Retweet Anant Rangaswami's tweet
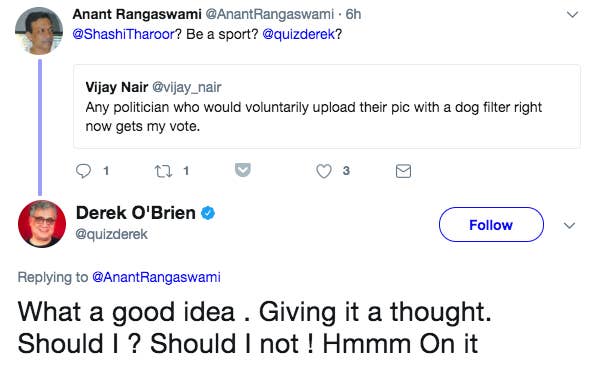592x373 pixels. (163, 171)
